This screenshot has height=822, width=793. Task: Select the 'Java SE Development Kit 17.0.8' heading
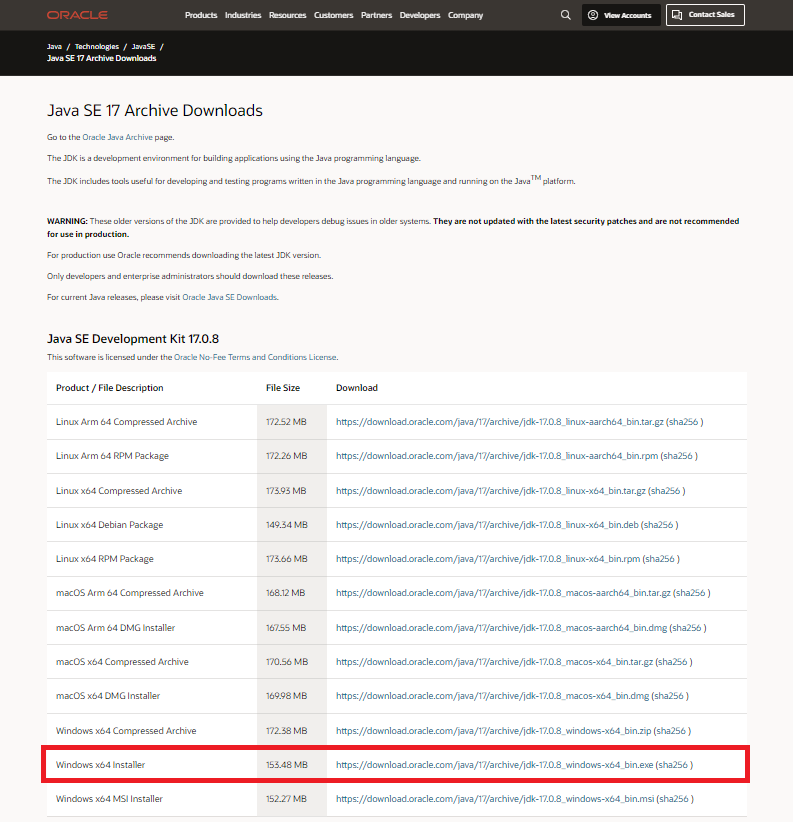tap(133, 339)
